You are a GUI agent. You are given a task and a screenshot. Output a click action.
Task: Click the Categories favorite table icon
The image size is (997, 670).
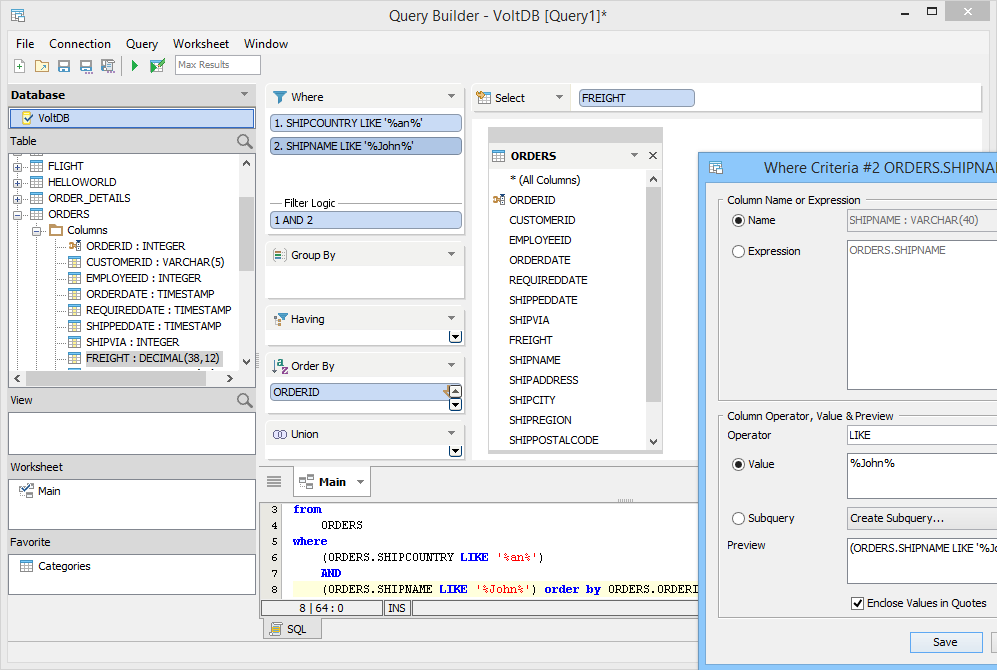(x=26, y=566)
